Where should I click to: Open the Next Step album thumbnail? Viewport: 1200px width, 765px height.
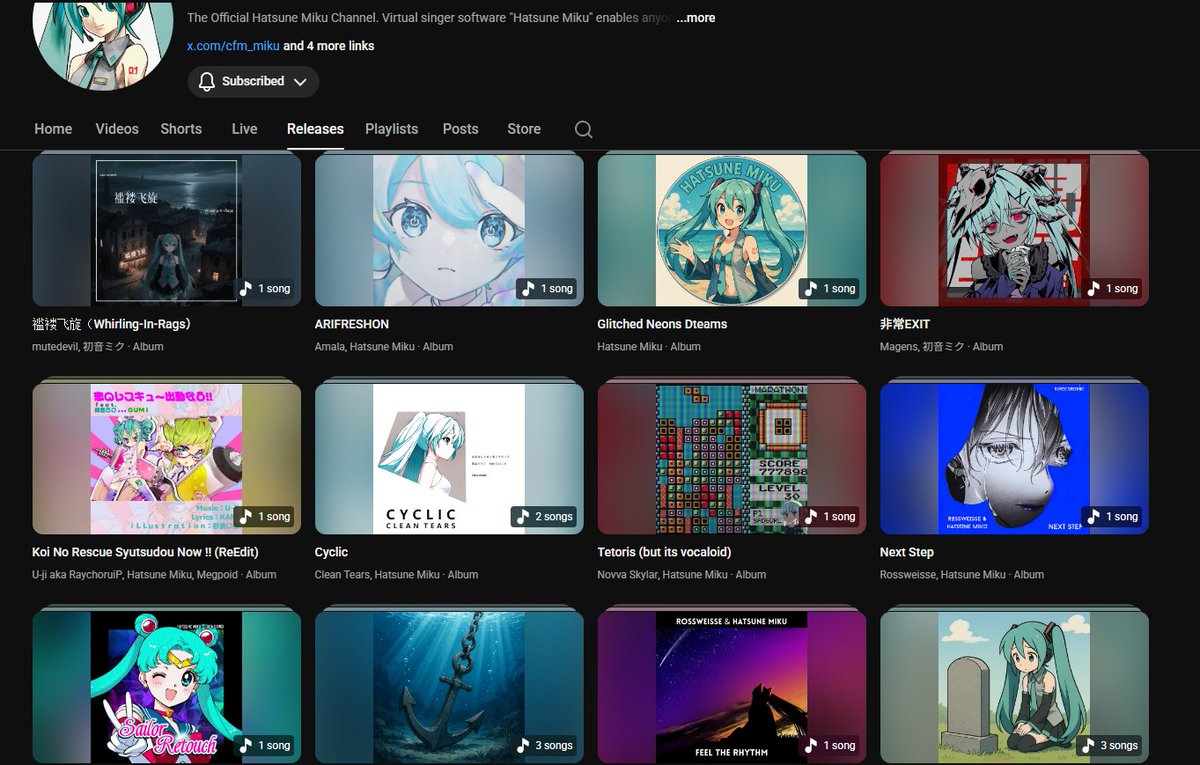click(x=1014, y=458)
